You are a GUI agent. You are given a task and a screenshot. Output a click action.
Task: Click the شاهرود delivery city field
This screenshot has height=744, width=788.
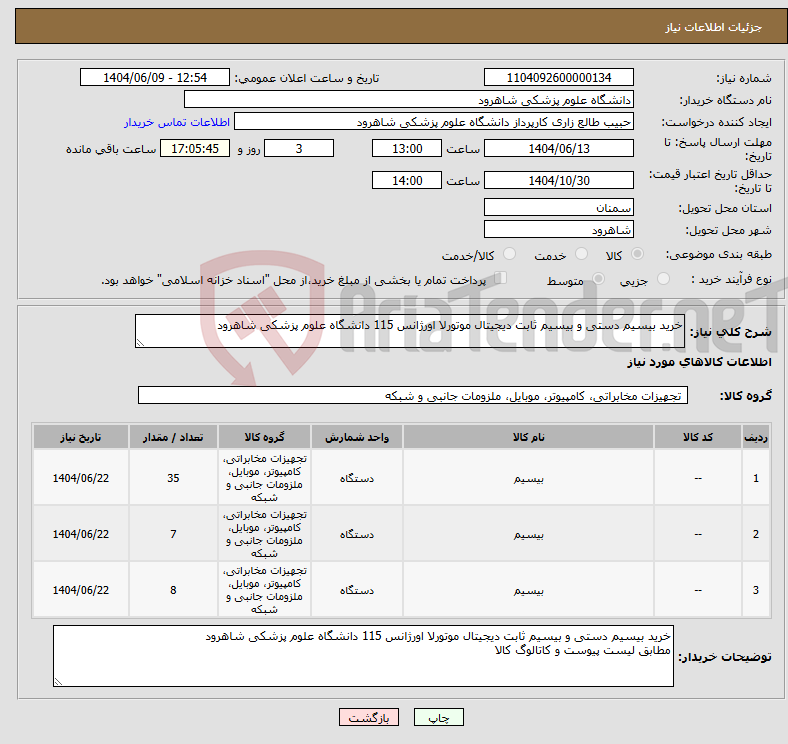pos(558,230)
